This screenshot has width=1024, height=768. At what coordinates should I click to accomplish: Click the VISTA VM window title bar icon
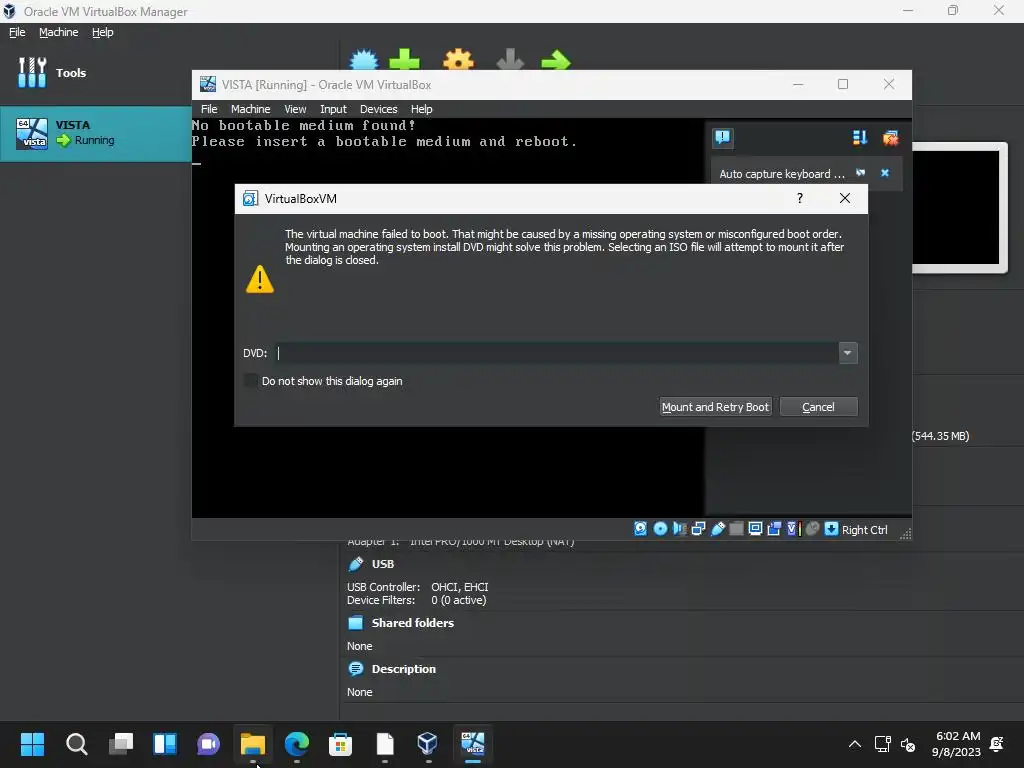click(x=208, y=84)
